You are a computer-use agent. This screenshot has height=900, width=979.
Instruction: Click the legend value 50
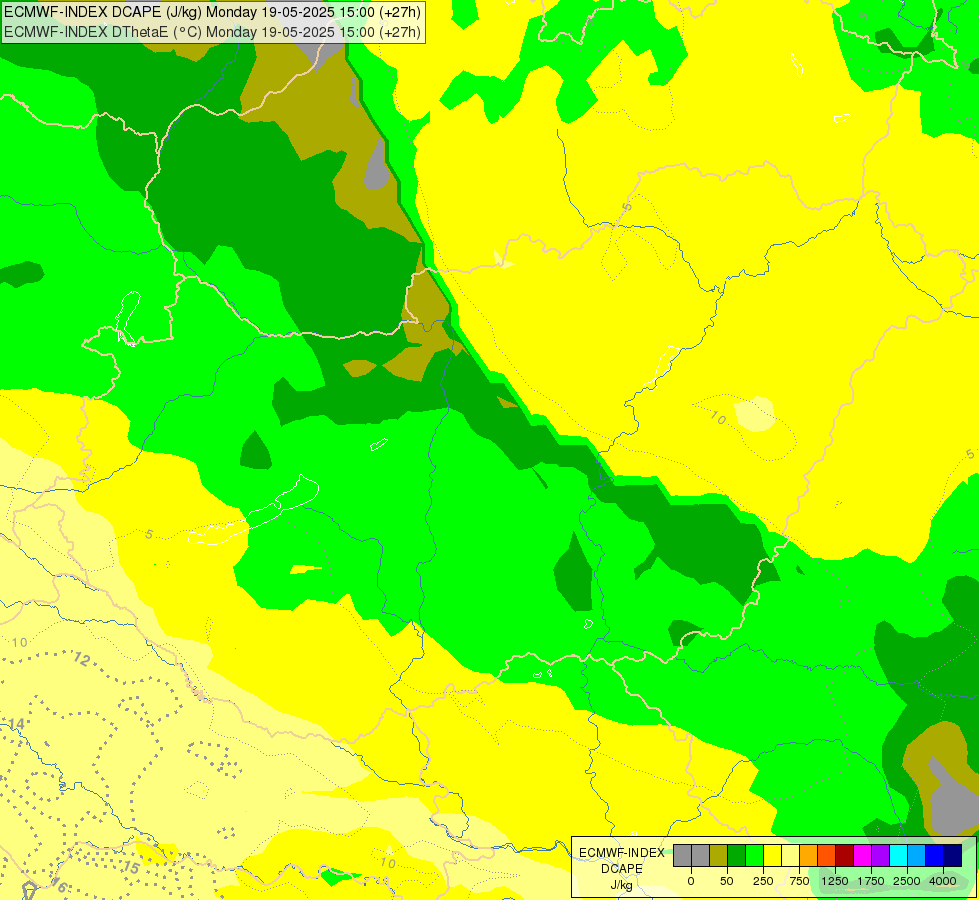coord(727,881)
